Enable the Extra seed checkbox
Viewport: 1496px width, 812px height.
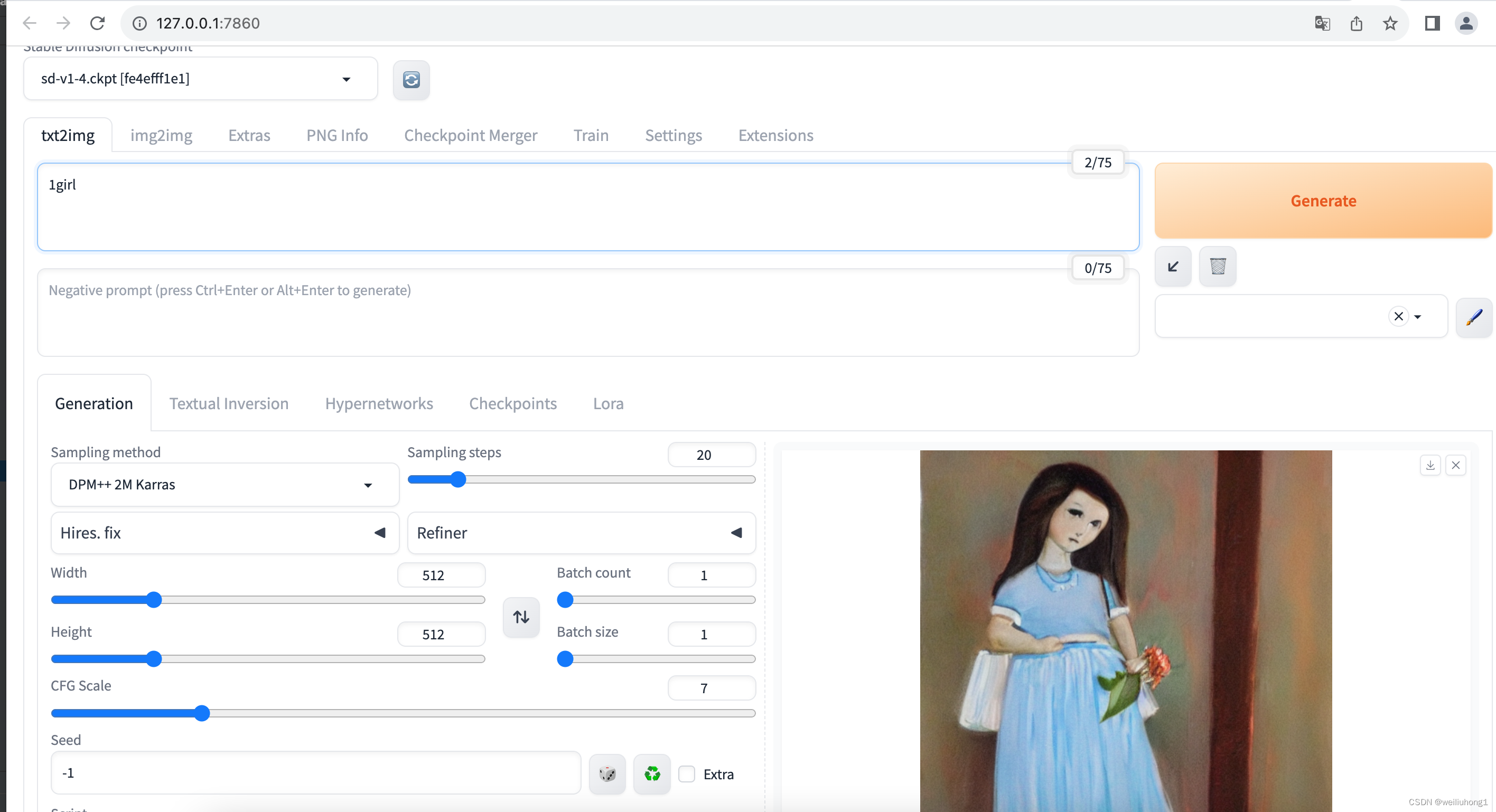686,773
